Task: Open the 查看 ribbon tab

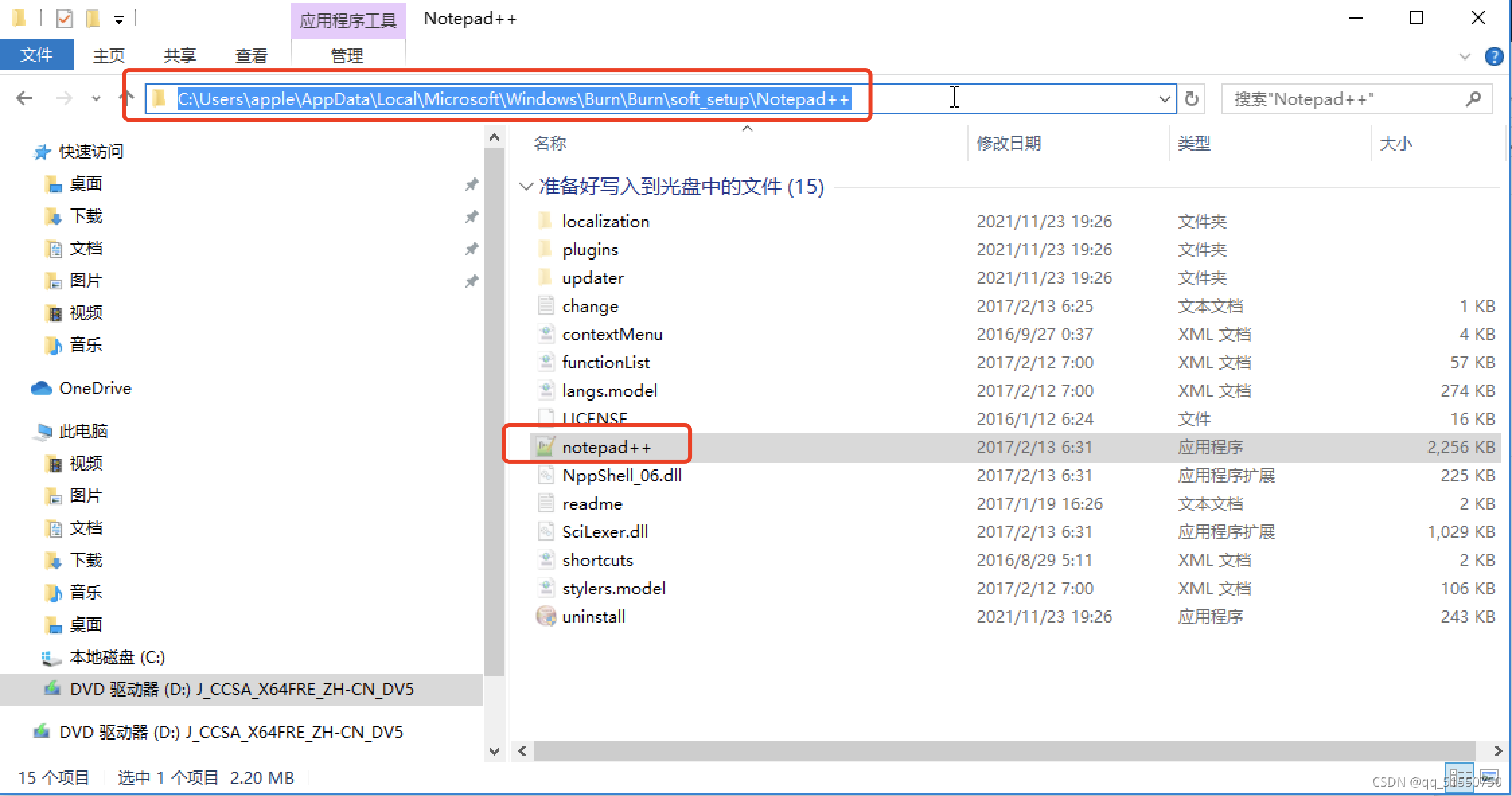Action: pyautogui.click(x=251, y=56)
